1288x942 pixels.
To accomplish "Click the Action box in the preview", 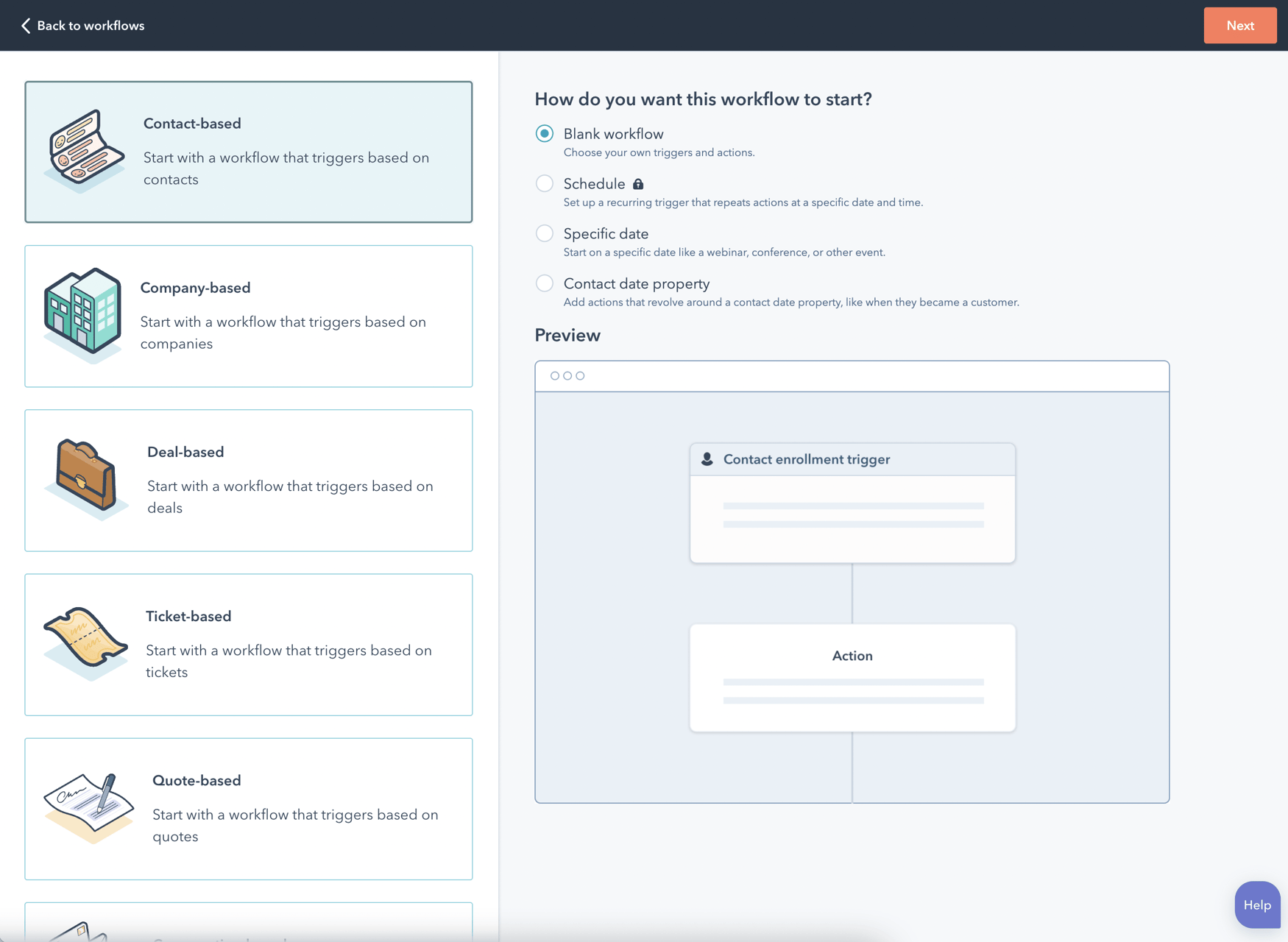I will (x=852, y=677).
